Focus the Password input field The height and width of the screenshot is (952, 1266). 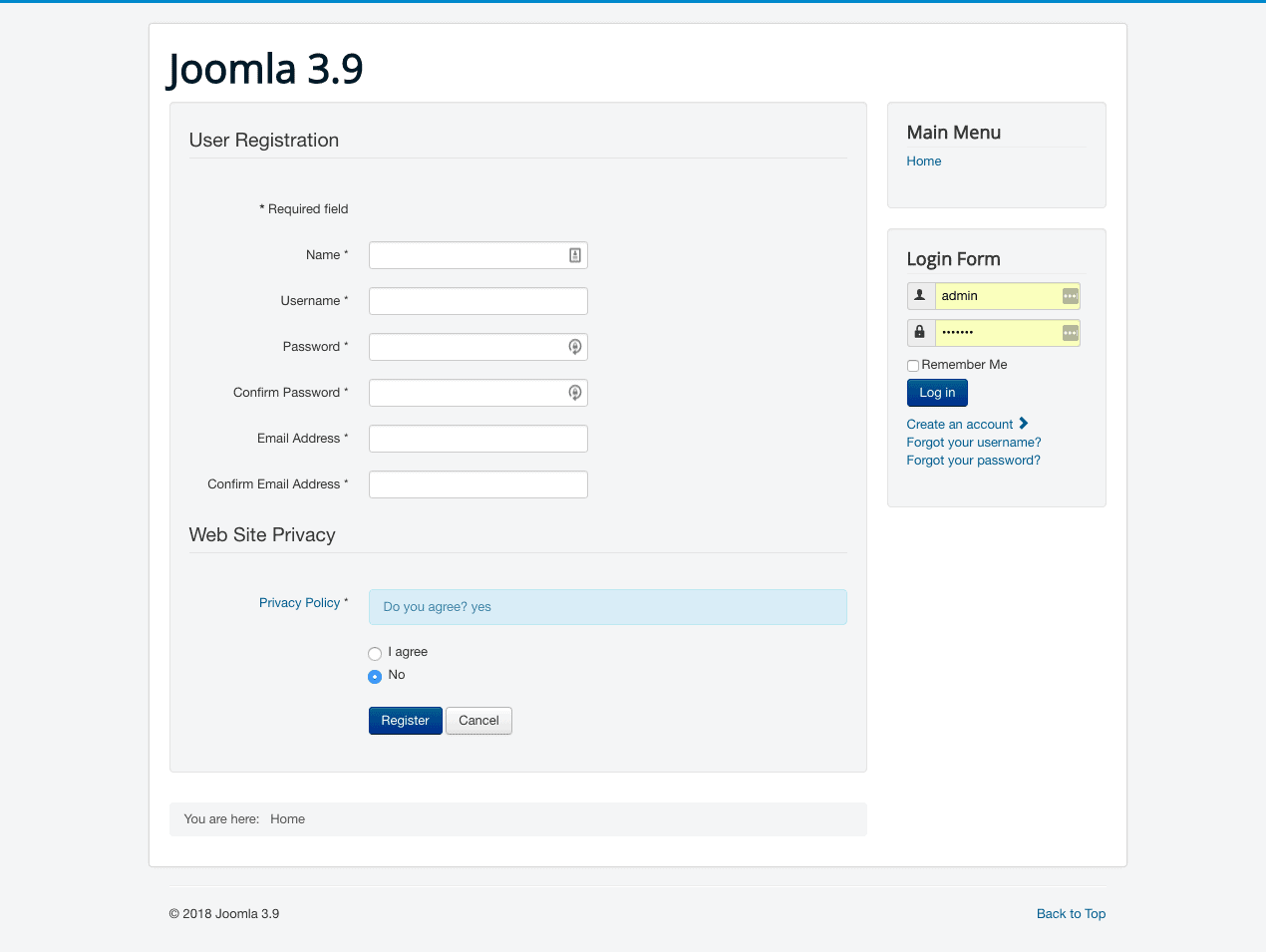pos(478,347)
